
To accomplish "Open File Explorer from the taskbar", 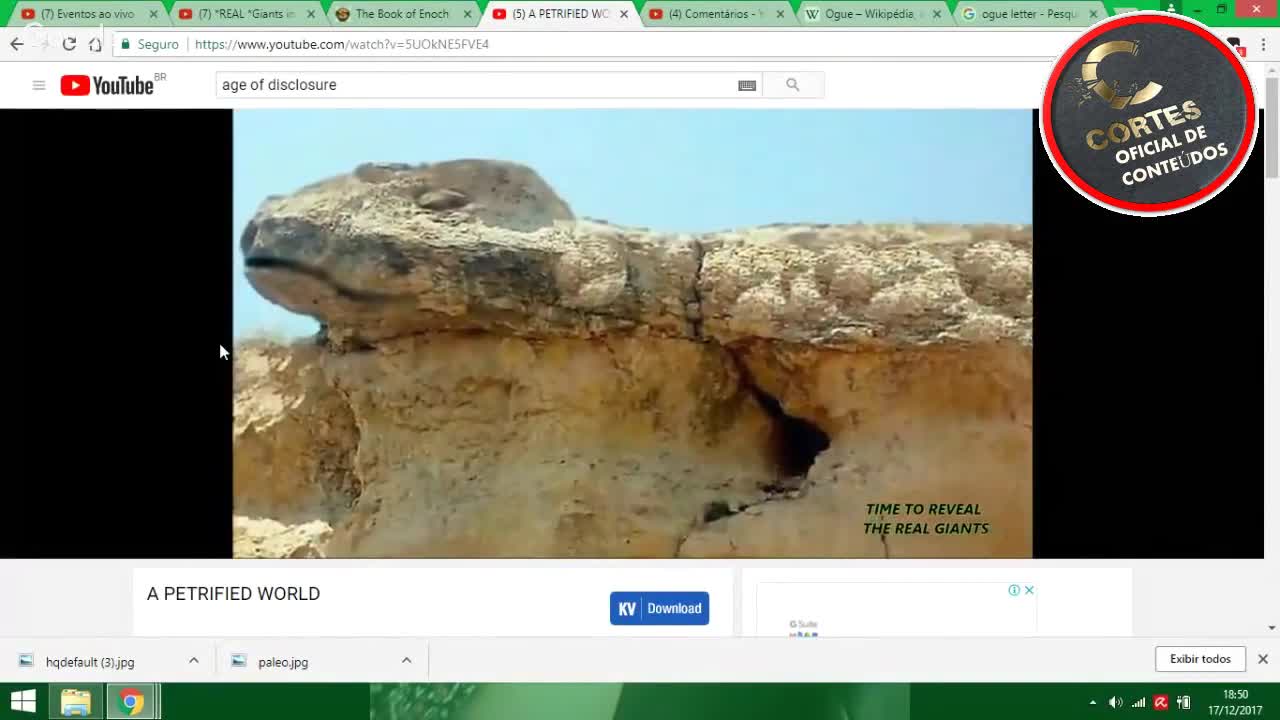I will click(76, 702).
